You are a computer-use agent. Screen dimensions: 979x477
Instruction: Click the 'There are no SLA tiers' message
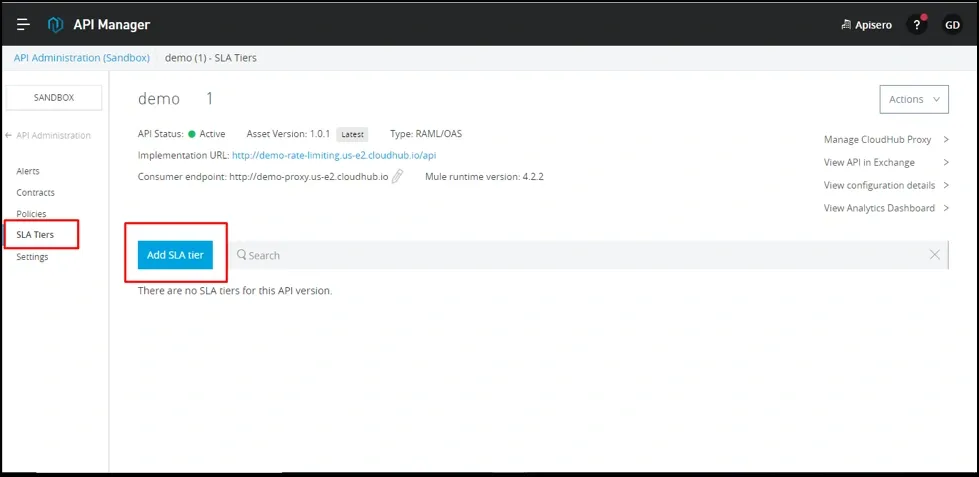[235, 291]
